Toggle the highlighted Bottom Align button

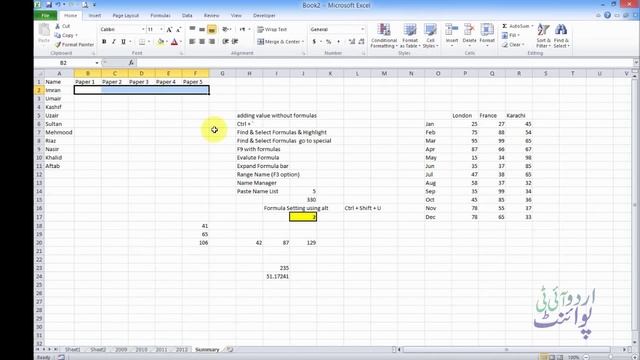[212, 29]
